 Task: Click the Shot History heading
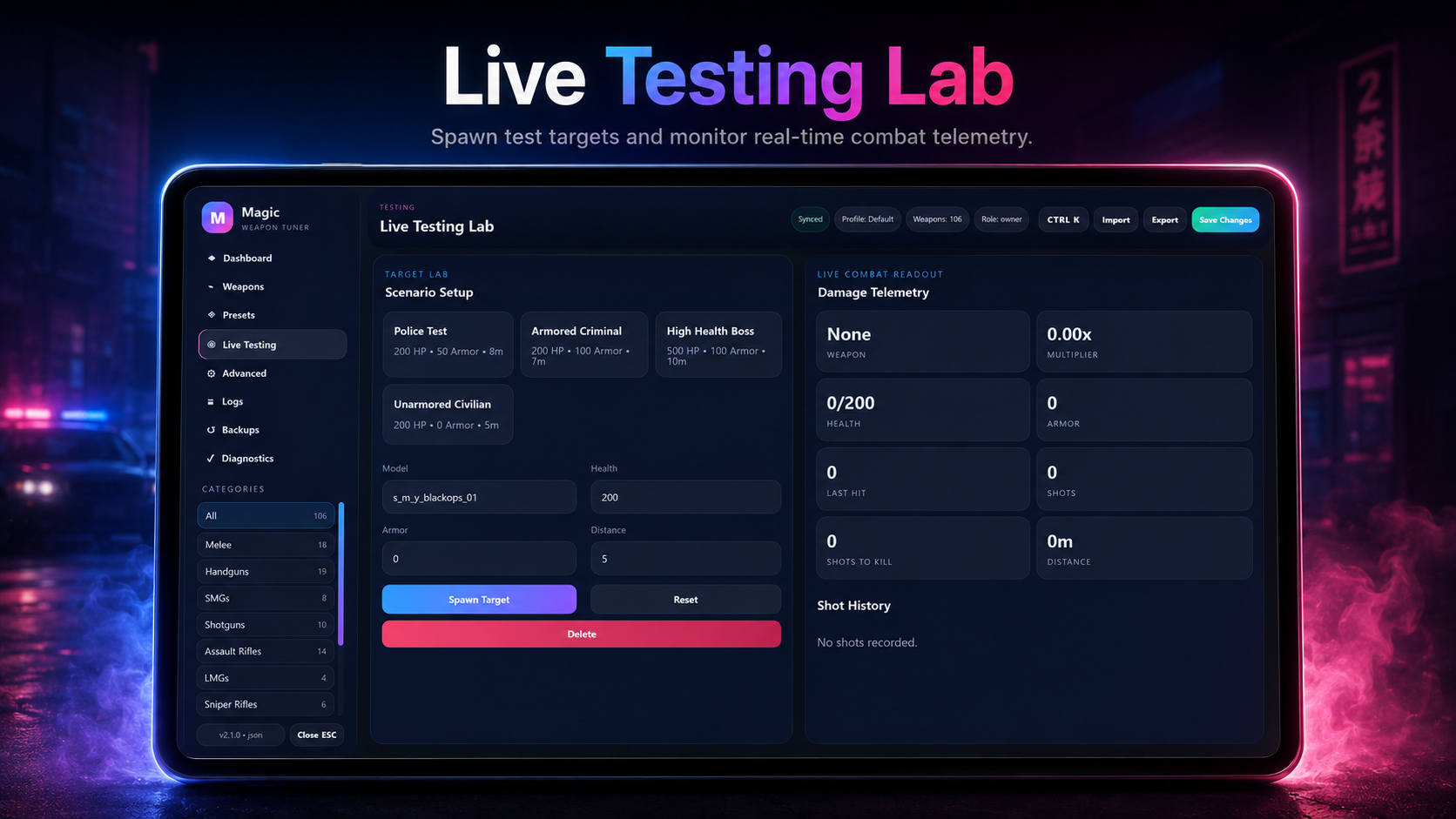coord(853,606)
